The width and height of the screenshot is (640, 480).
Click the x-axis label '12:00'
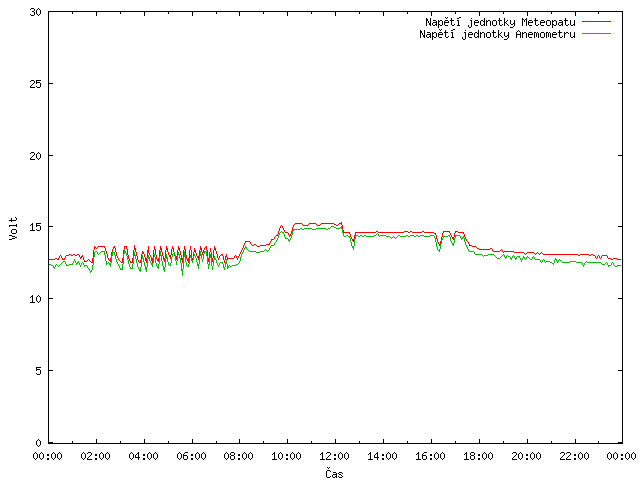pos(335,456)
